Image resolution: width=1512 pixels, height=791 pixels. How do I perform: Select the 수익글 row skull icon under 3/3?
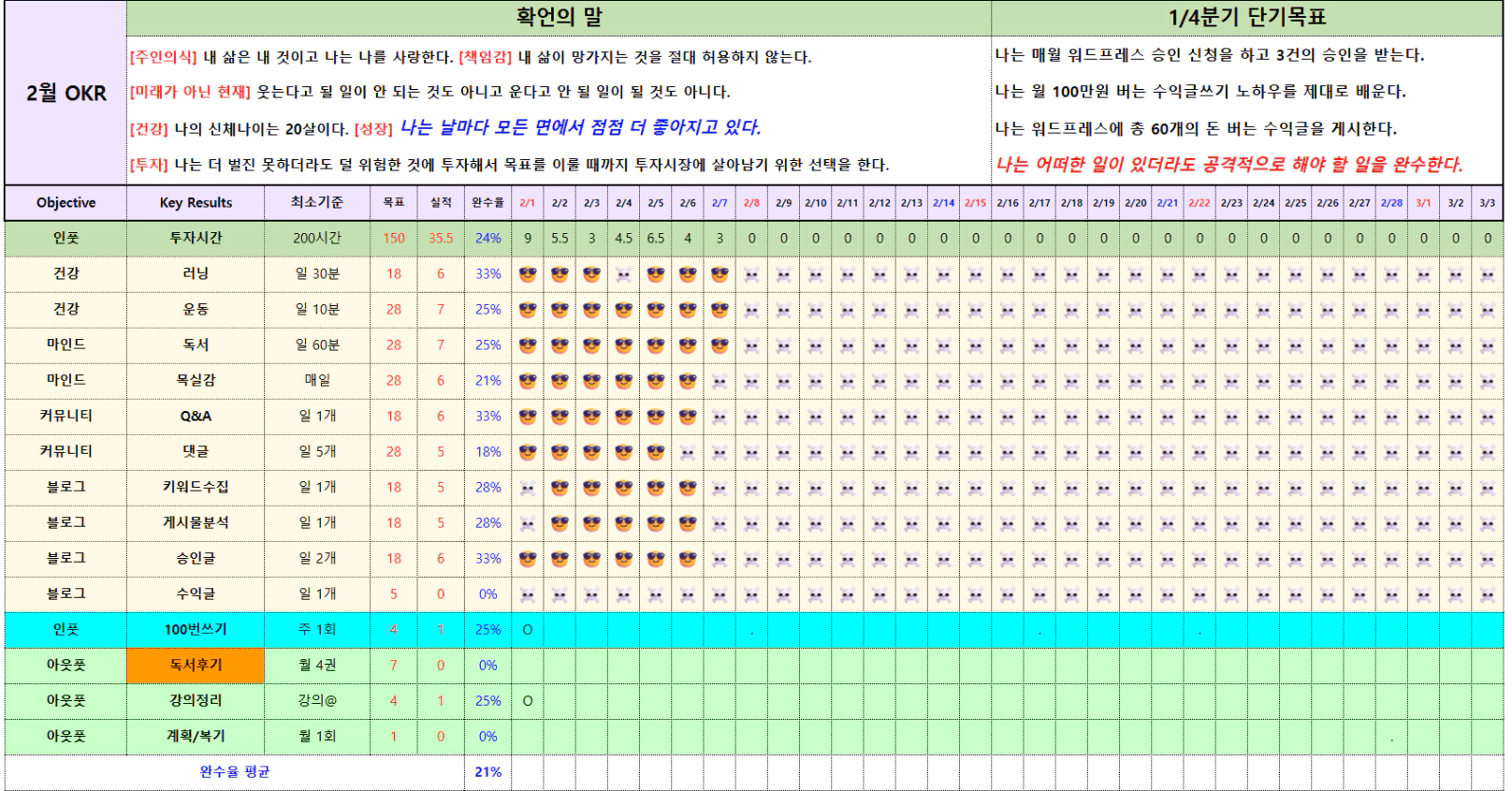[x=1488, y=594]
